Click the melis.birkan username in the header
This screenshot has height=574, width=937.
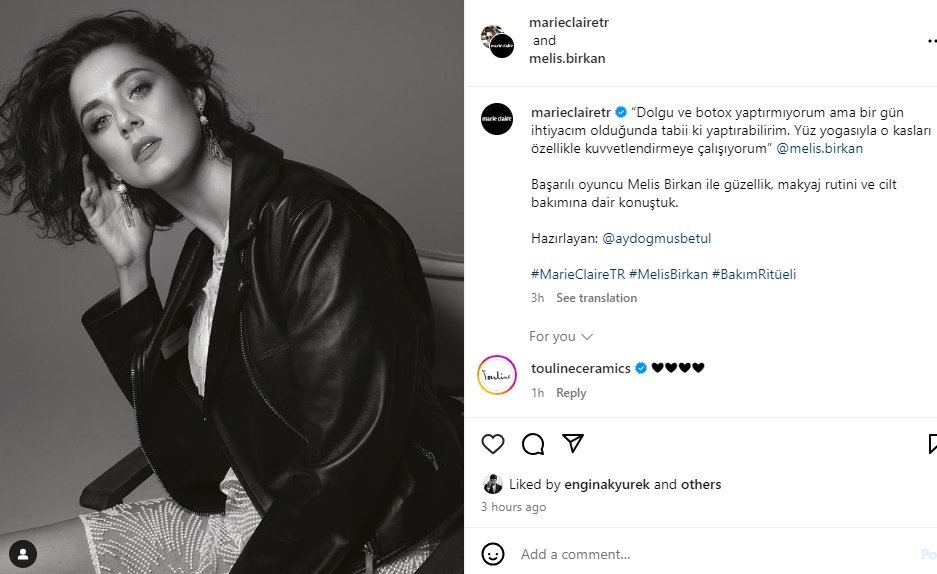point(567,58)
